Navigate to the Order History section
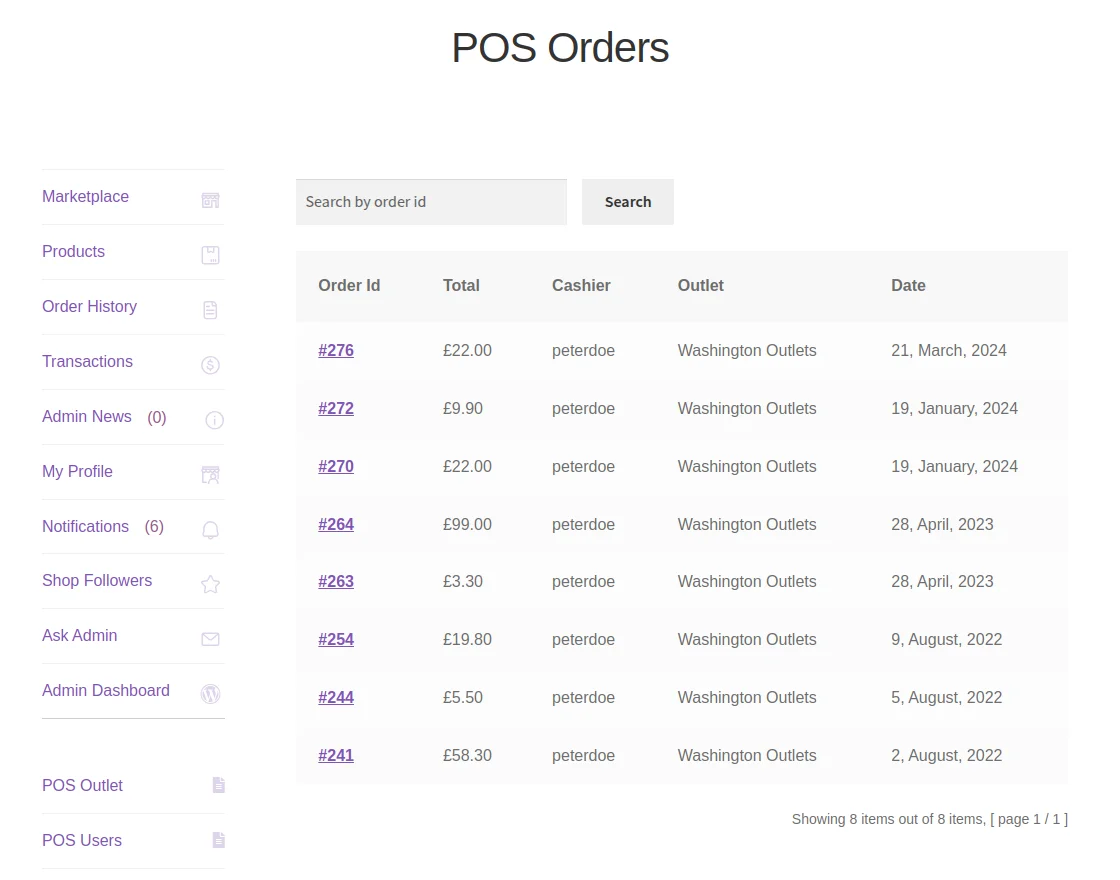This screenshot has height=880, width=1120. tap(89, 307)
